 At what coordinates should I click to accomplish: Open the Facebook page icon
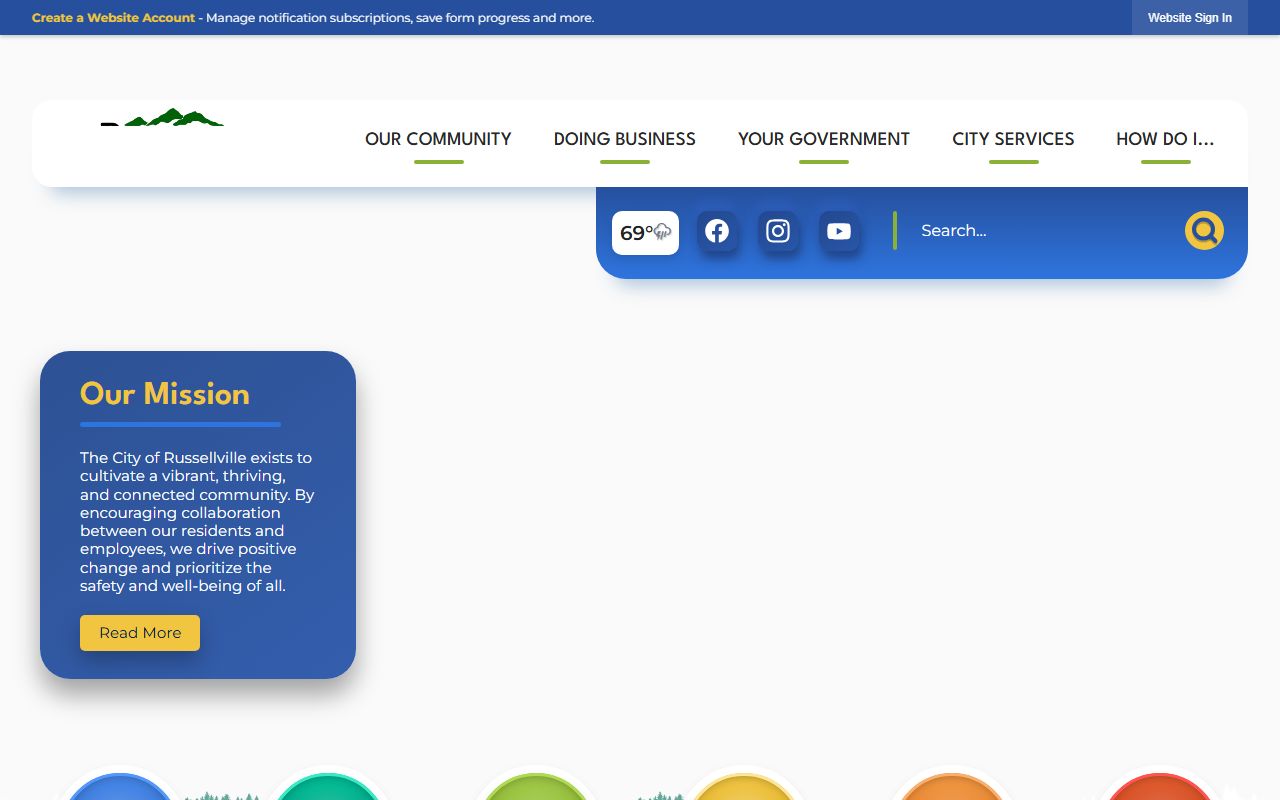coord(717,232)
